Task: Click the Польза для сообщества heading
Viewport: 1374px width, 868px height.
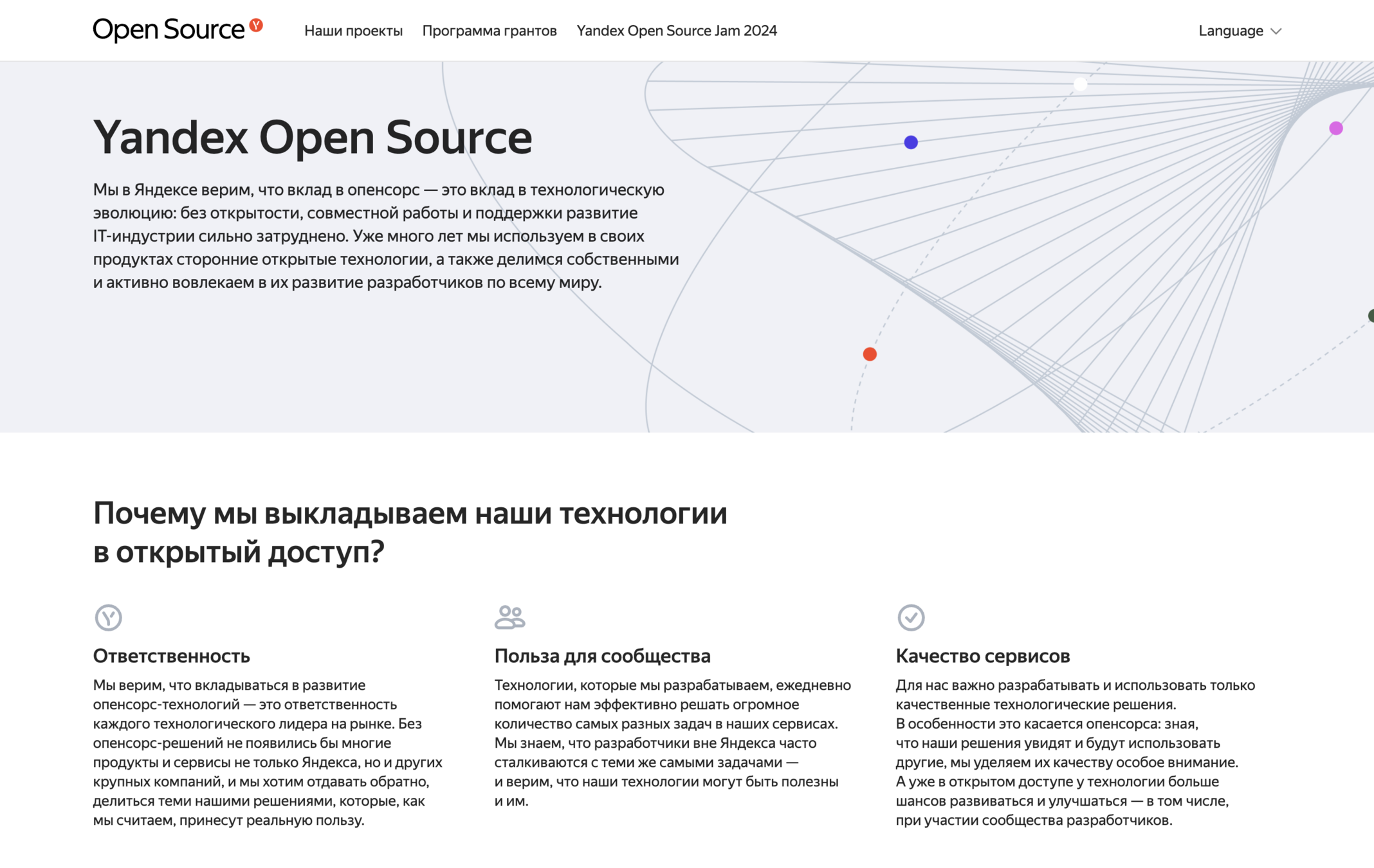Action: 602,656
